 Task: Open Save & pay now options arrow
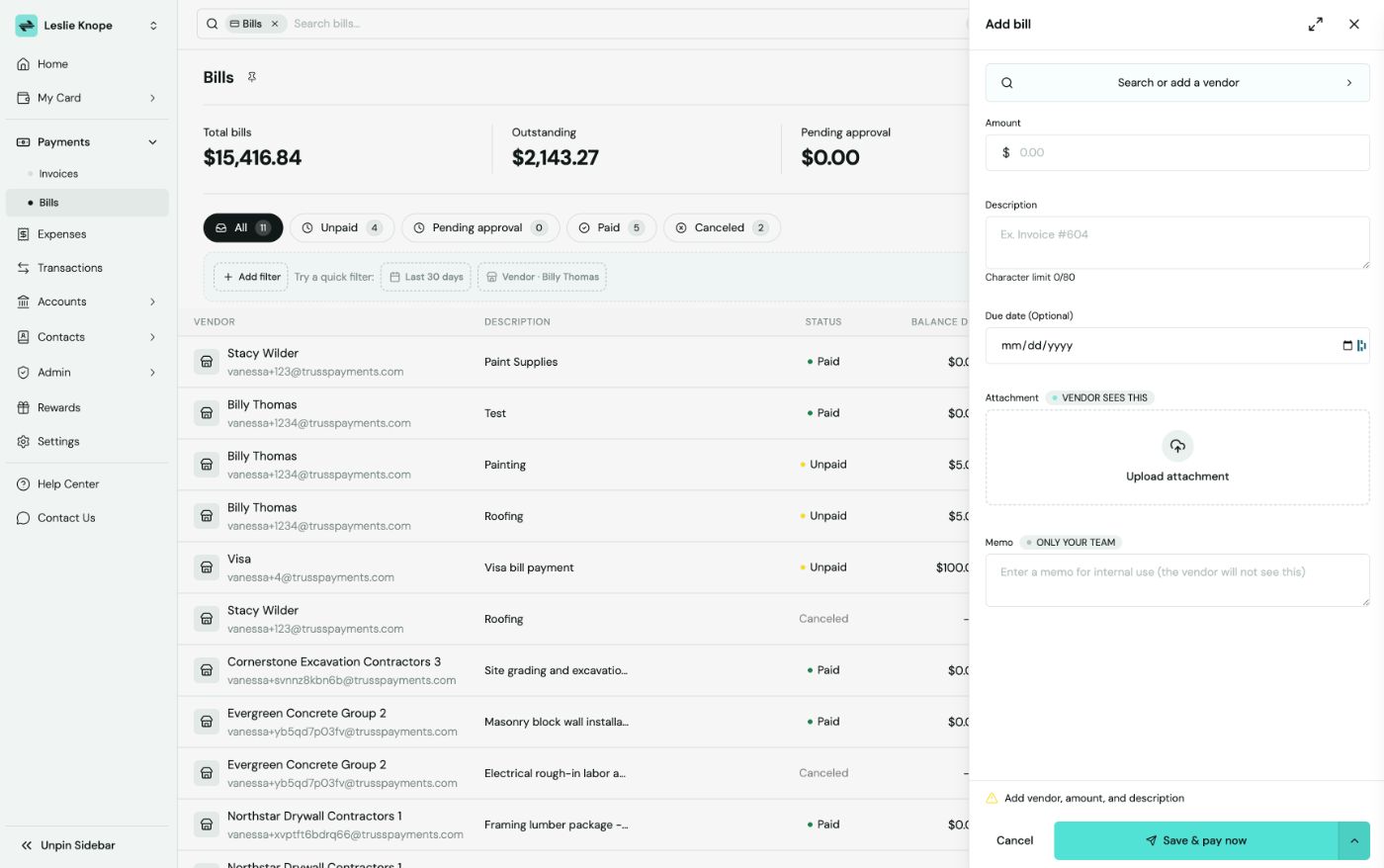click(1354, 840)
